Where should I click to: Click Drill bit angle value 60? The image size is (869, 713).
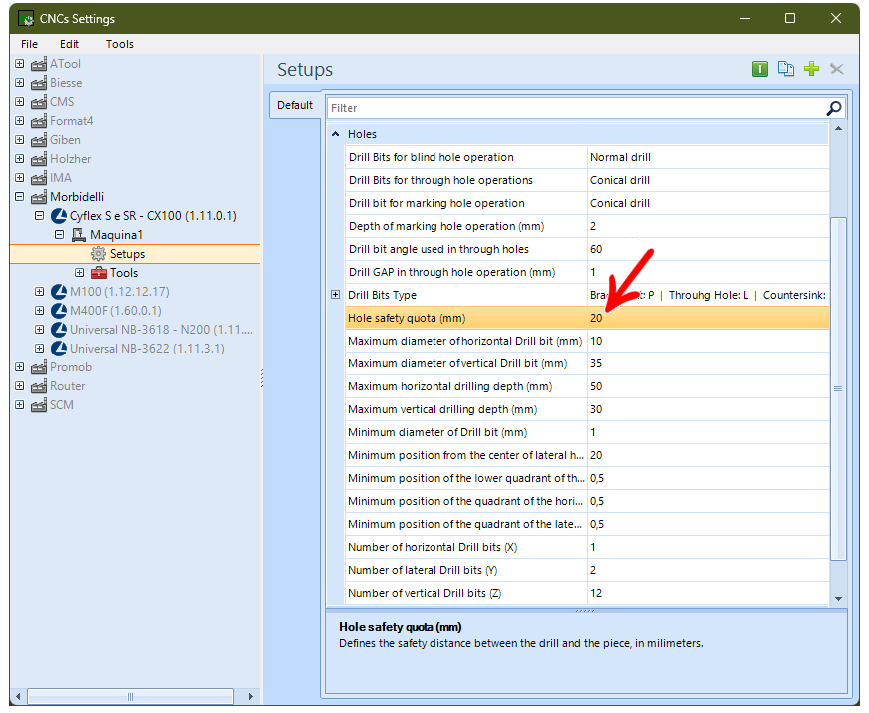point(708,249)
